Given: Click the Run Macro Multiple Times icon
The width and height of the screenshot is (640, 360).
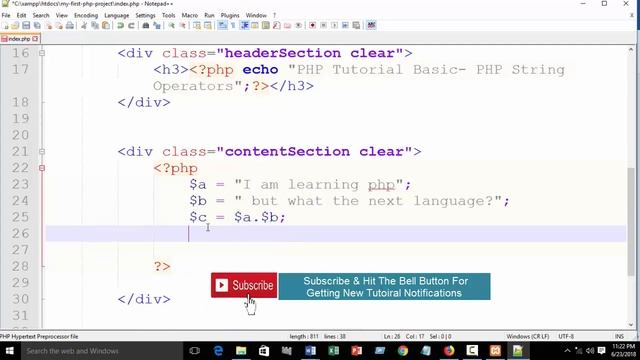Looking at the screenshot, I should 345,25.
